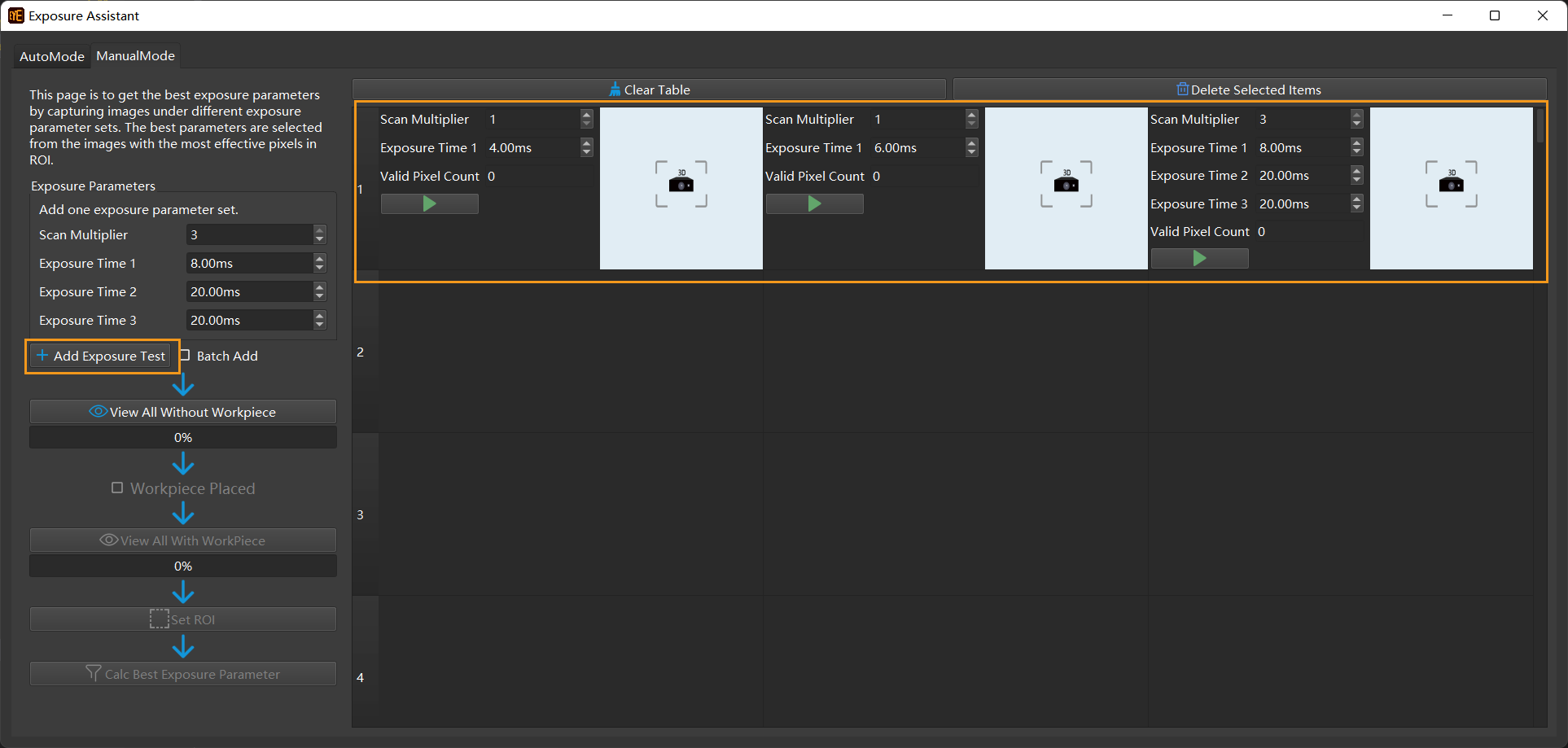Select the ManualMode tab
This screenshot has width=1568, height=748.
coord(135,56)
